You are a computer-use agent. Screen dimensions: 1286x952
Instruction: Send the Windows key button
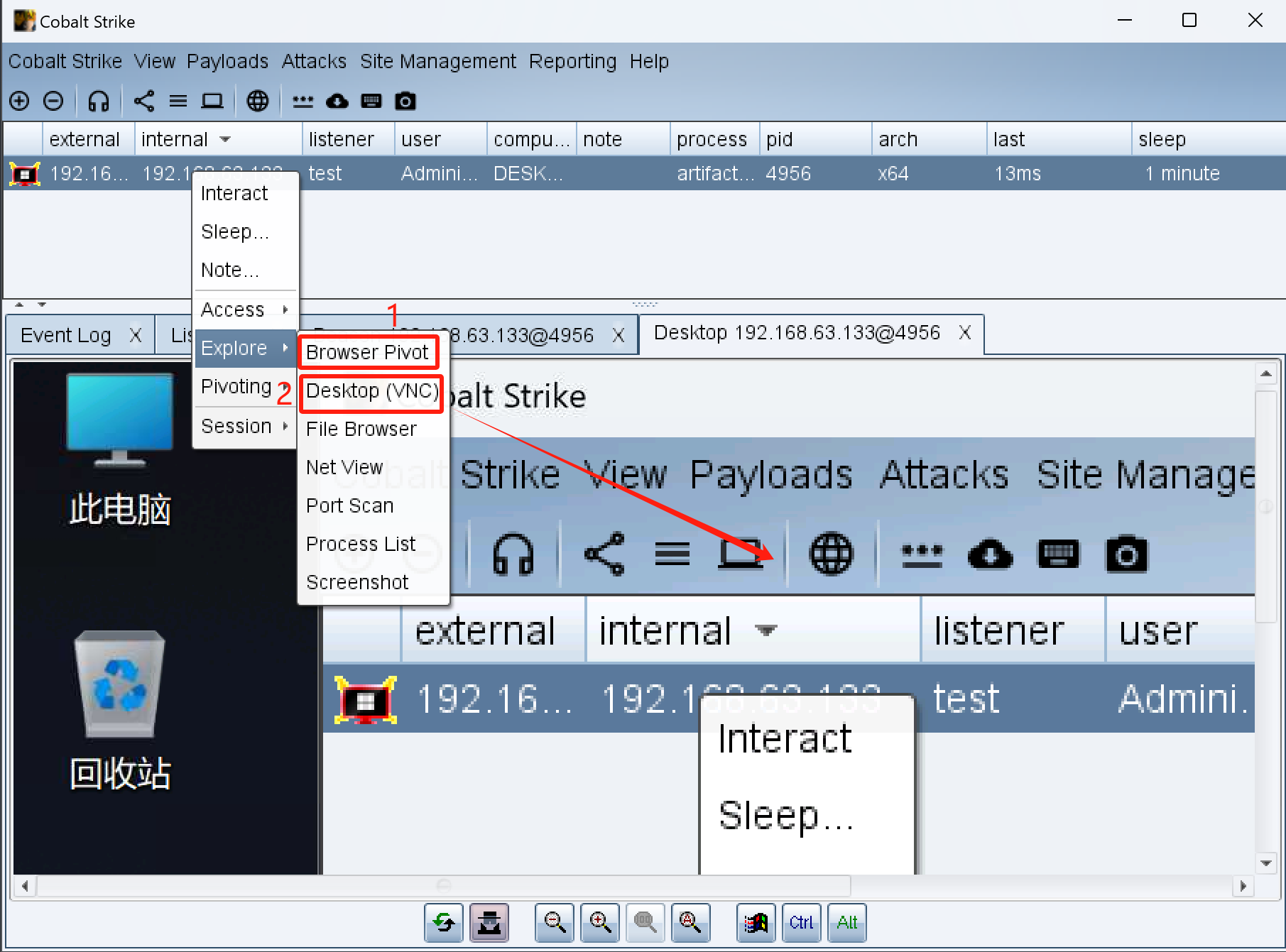[756, 922]
